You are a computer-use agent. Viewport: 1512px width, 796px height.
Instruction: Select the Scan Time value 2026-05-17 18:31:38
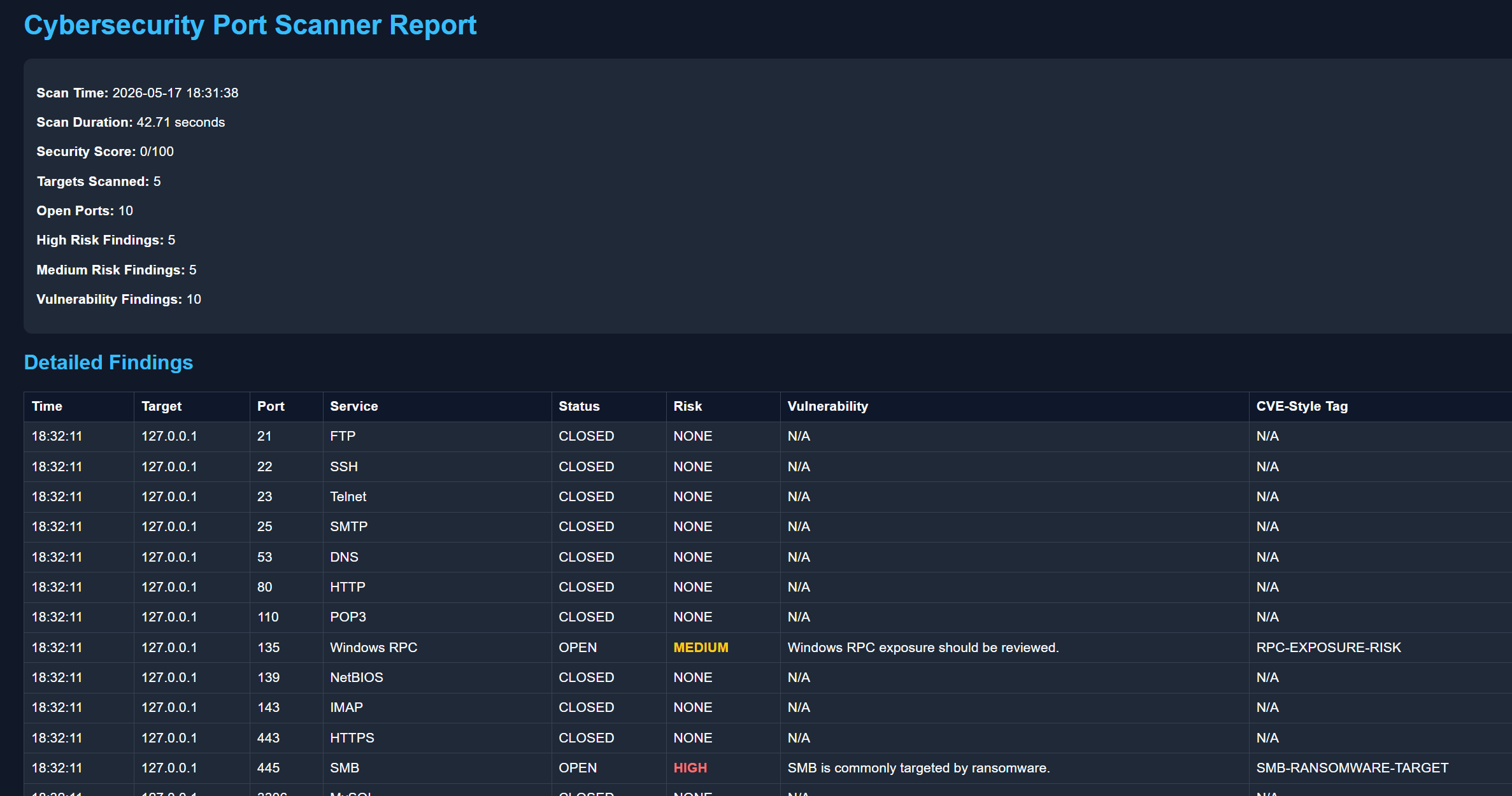(175, 93)
